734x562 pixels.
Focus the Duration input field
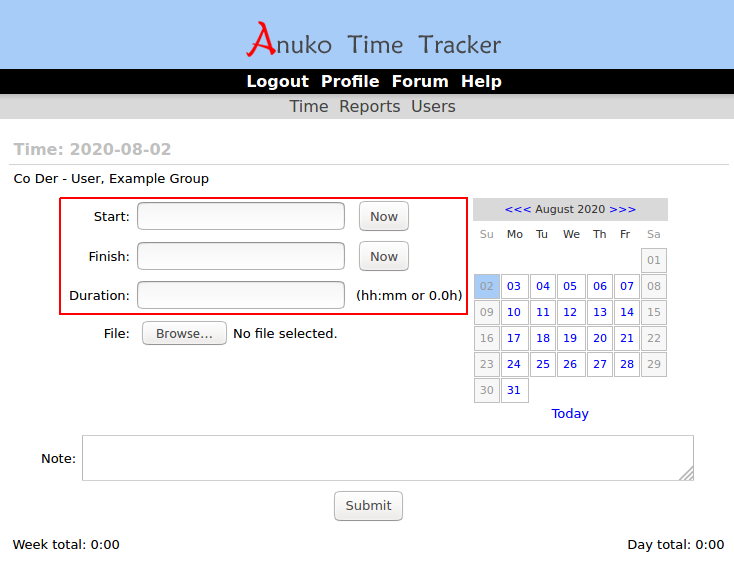241,296
